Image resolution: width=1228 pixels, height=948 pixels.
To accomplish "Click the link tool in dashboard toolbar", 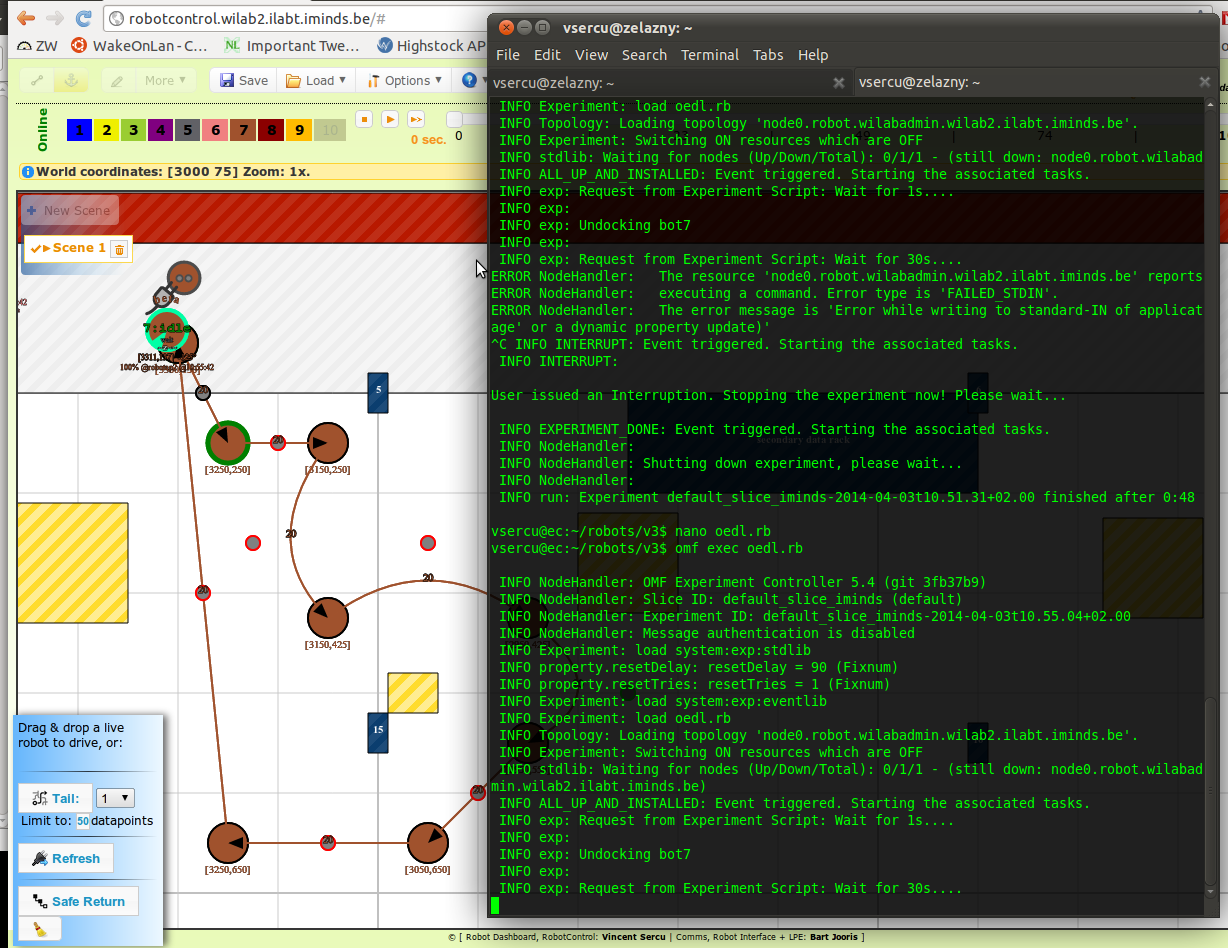I will (38, 81).
